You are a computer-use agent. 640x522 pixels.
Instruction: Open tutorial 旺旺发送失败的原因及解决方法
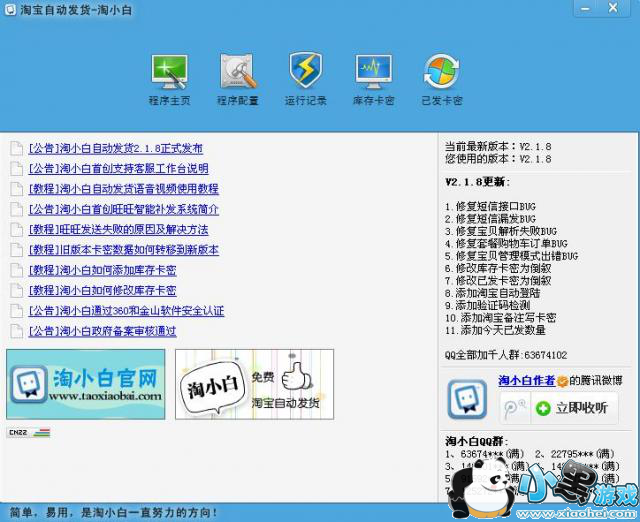(118, 229)
